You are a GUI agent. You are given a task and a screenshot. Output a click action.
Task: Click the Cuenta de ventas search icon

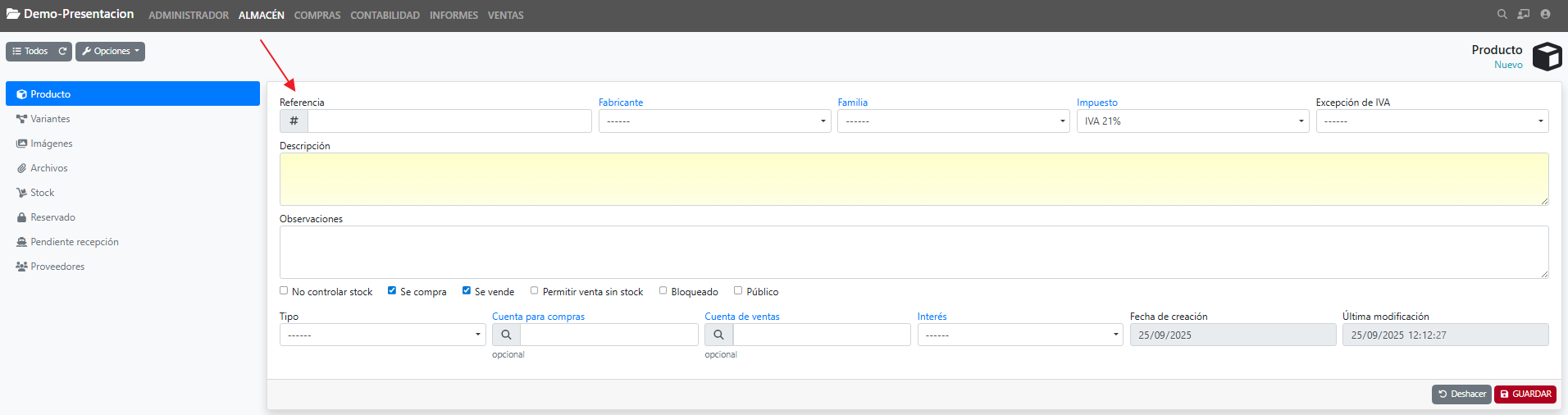coord(718,335)
